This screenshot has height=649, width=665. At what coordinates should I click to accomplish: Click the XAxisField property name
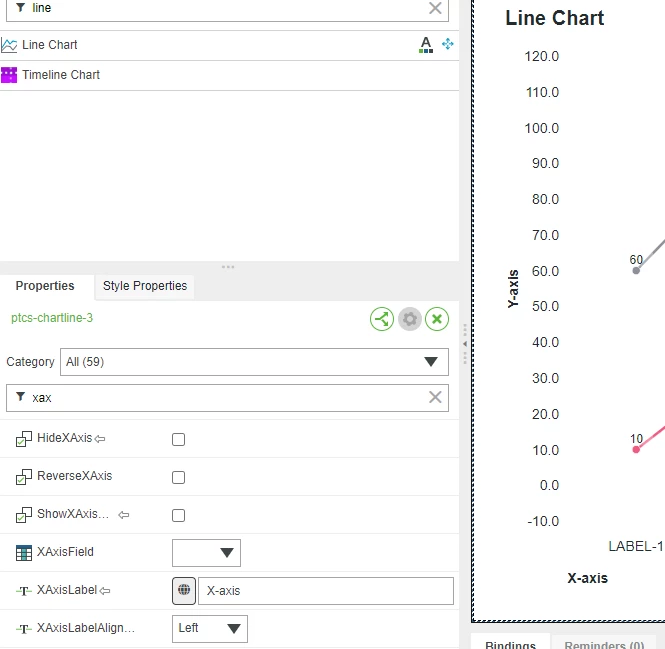pyautogui.click(x=65, y=552)
